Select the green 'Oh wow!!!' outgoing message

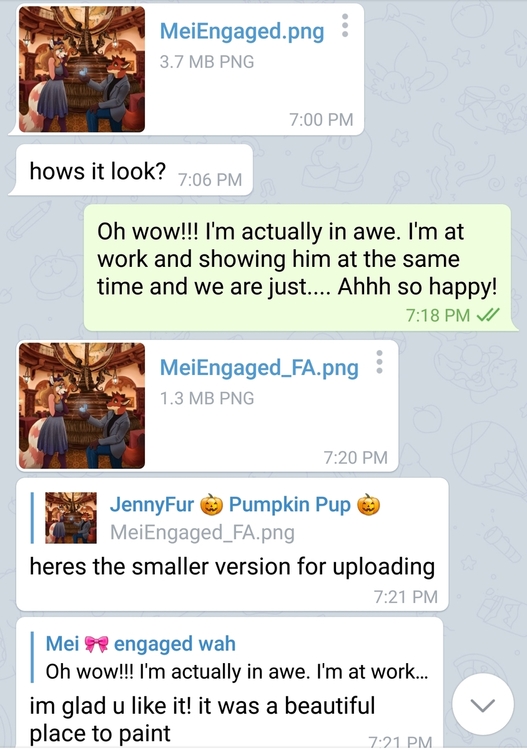click(x=297, y=268)
